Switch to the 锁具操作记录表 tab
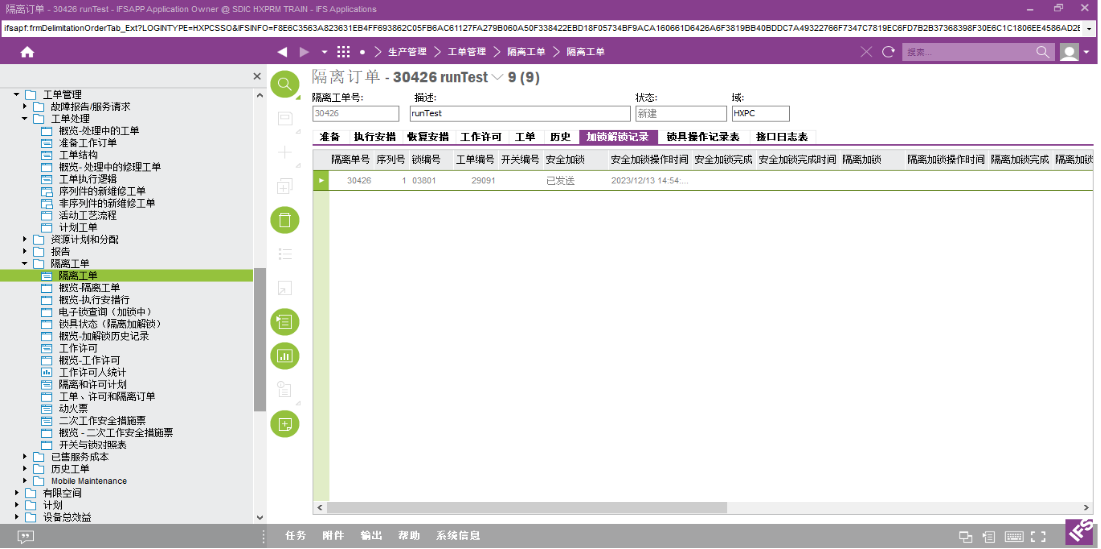Image resolution: width=1101 pixels, height=549 pixels. coord(703,137)
